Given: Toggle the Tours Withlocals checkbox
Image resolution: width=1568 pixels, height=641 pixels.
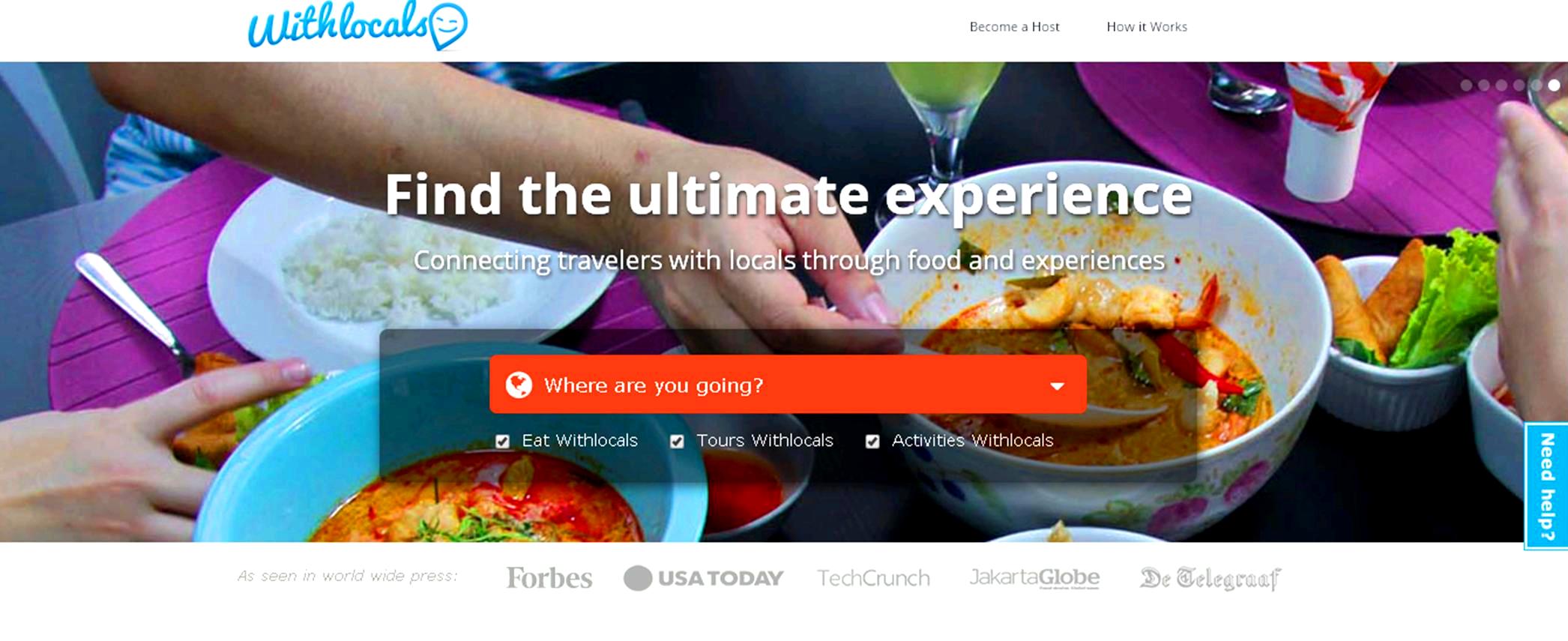Looking at the screenshot, I should click(677, 442).
